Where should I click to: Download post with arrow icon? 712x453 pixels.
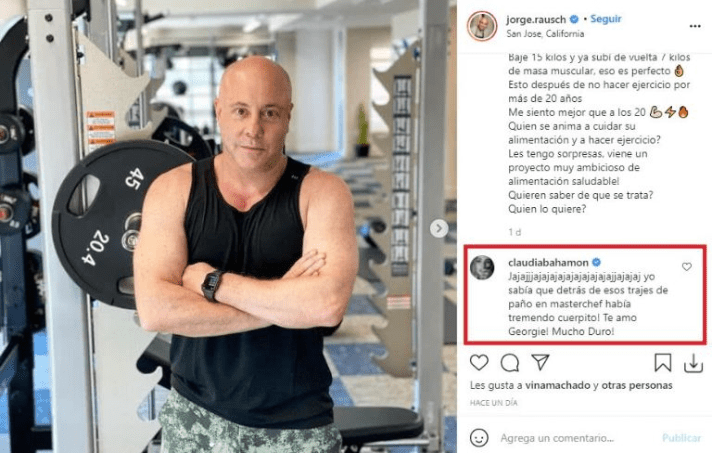pyautogui.click(x=693, y=363)
